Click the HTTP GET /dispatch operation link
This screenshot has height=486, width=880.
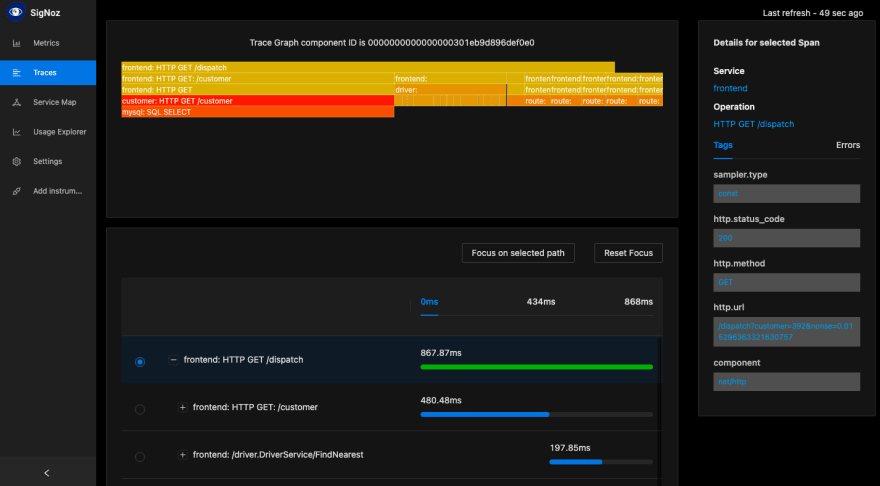753,124
